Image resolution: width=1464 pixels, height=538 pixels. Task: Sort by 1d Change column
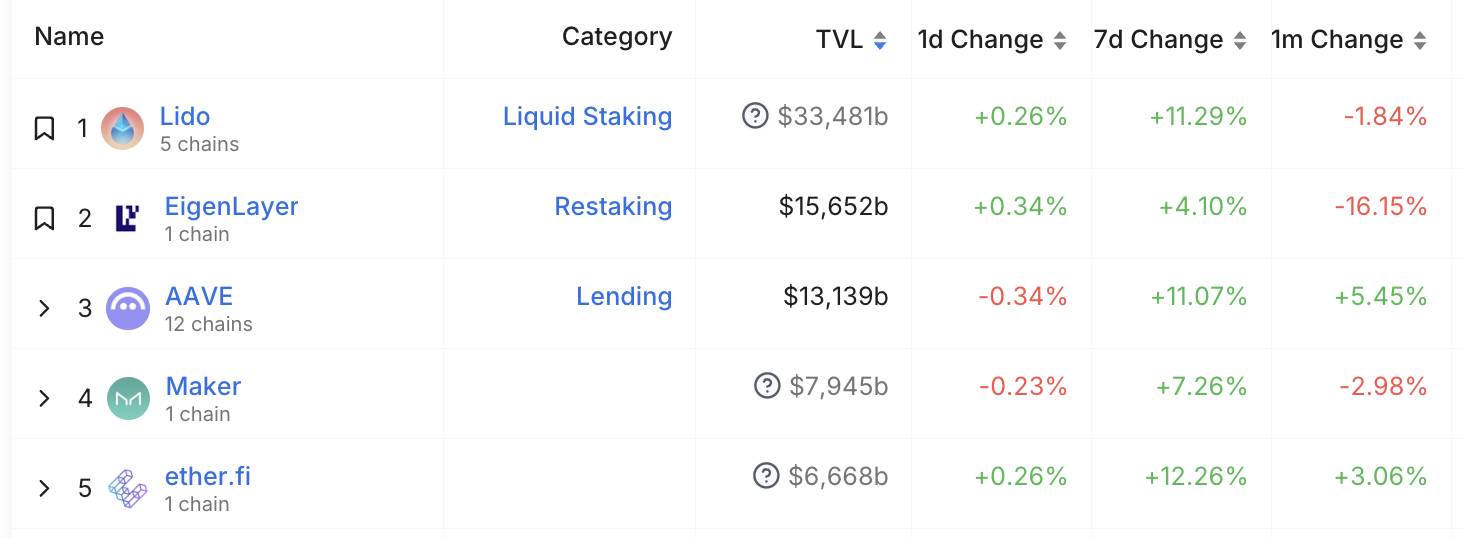992,40
